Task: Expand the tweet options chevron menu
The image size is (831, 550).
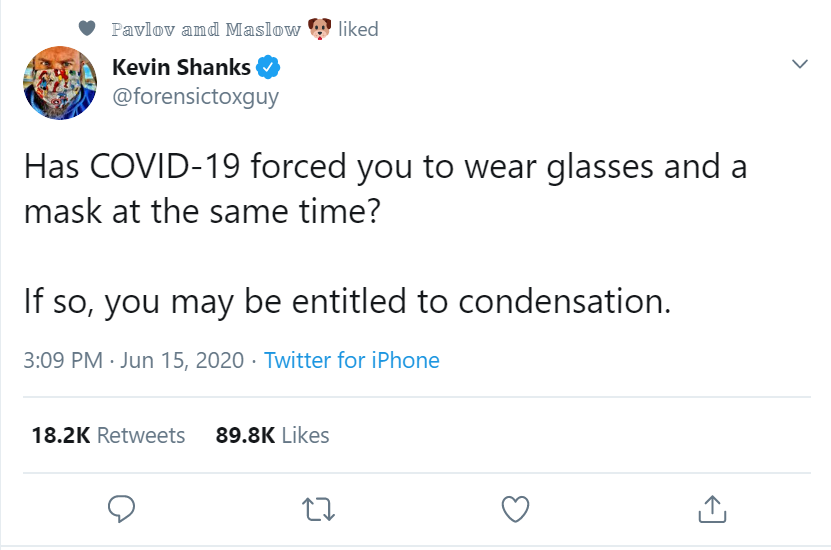Action: (799, 64)
